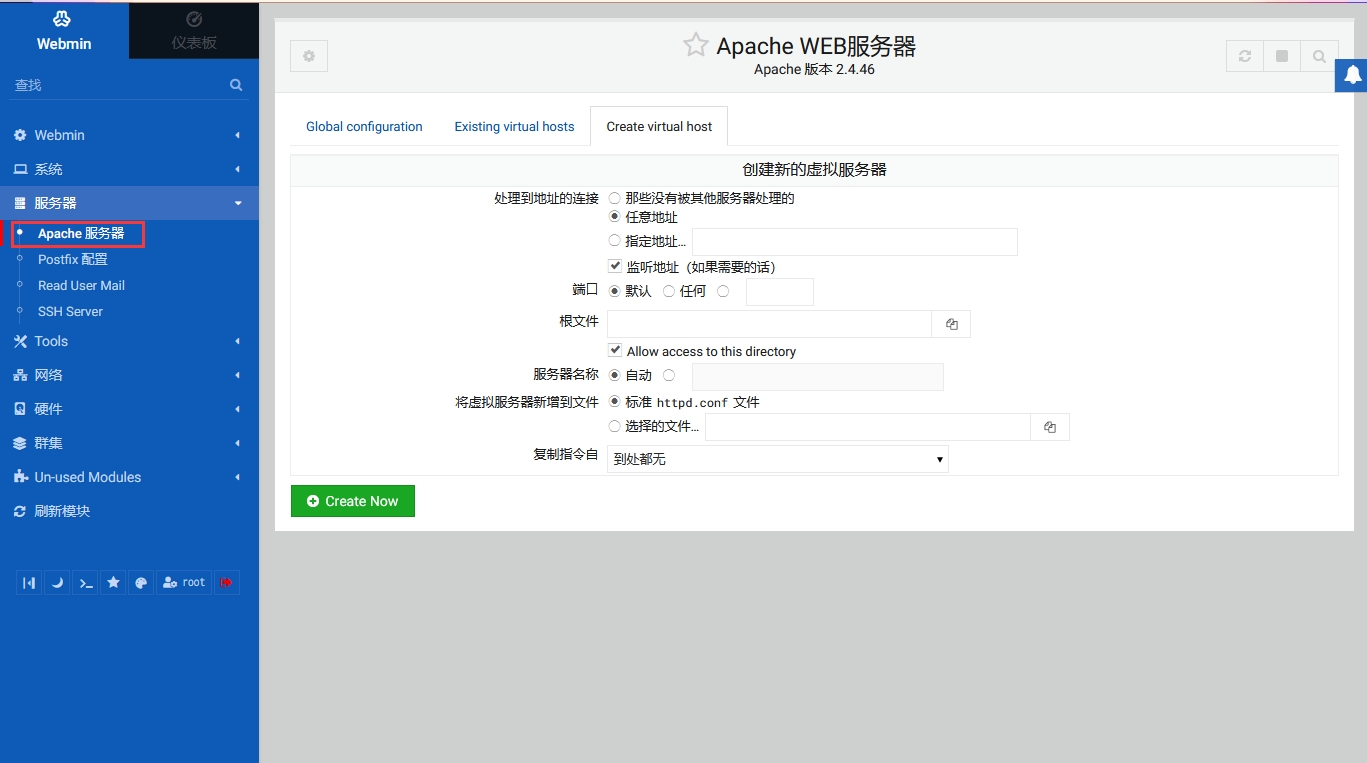Open favorites with the sidebar star icon
The height and width of the screenshot is (763, 1367).
point(114,582)
